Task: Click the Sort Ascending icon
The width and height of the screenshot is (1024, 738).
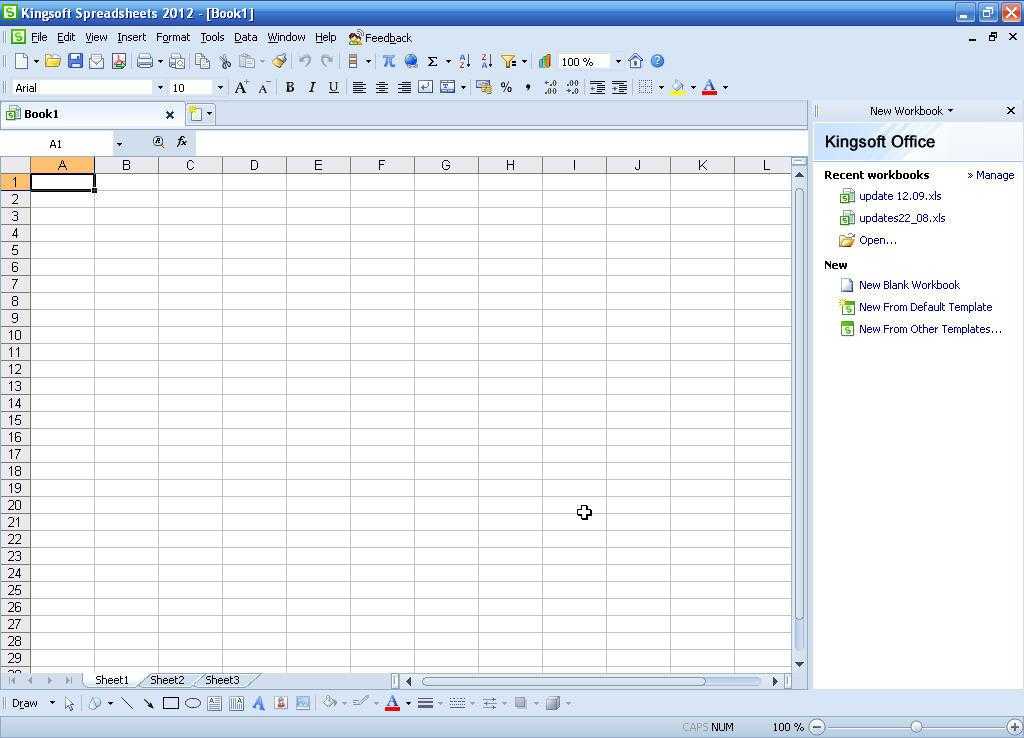Action: pyautogui.click(x=465, y=61)
